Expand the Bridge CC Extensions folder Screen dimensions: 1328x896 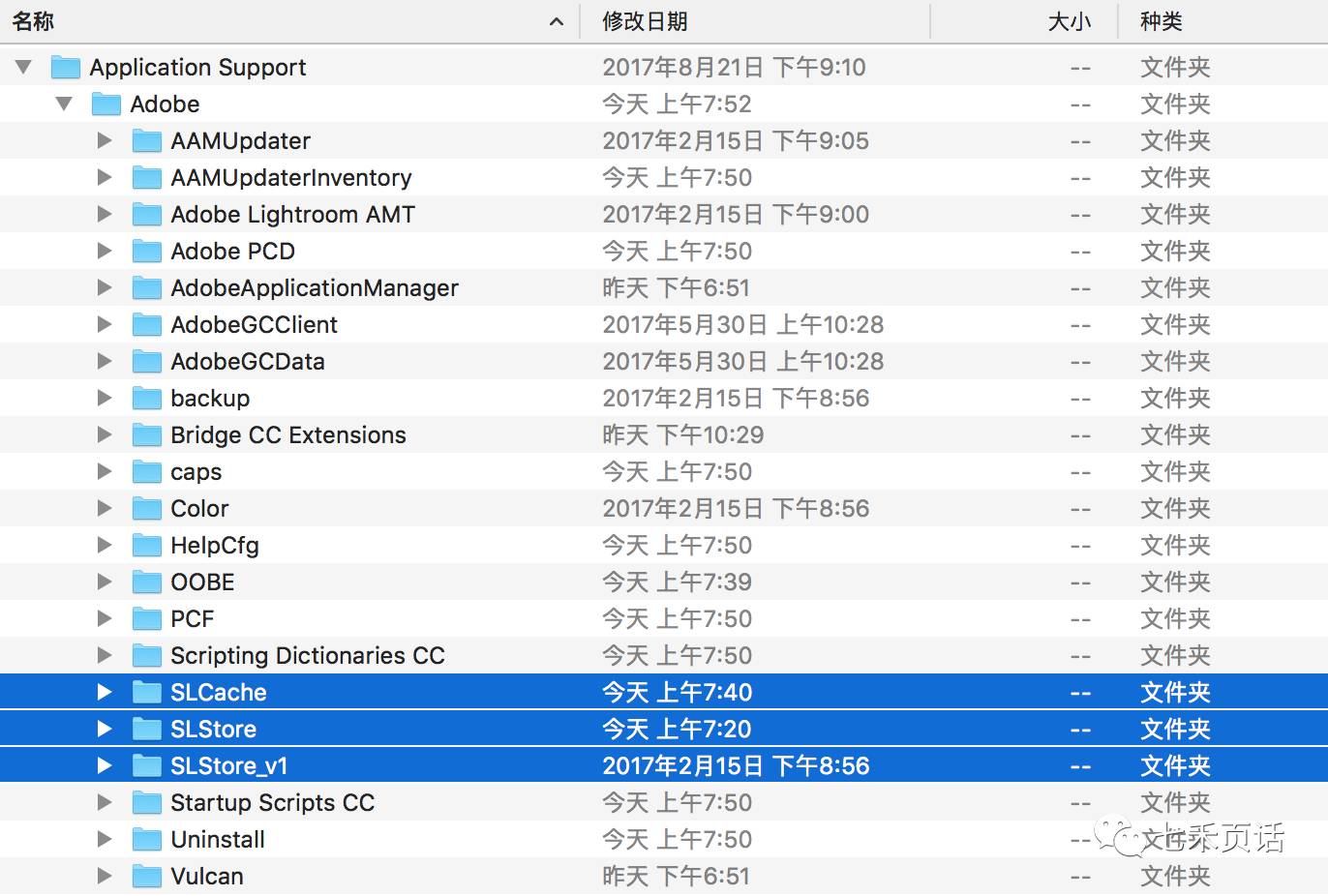click(x=105, y=434)
